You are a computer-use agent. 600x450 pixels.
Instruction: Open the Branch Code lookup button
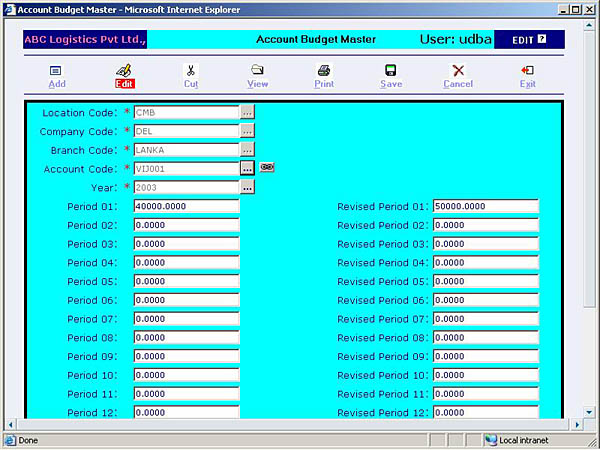click(247, 150)
